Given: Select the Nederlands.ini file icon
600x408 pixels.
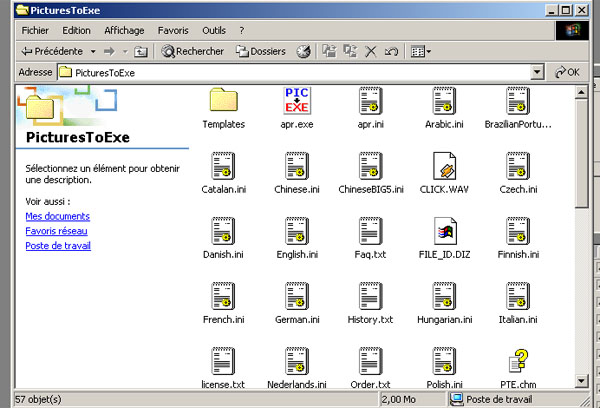Looking at the screenshot, I should (297, 361).
